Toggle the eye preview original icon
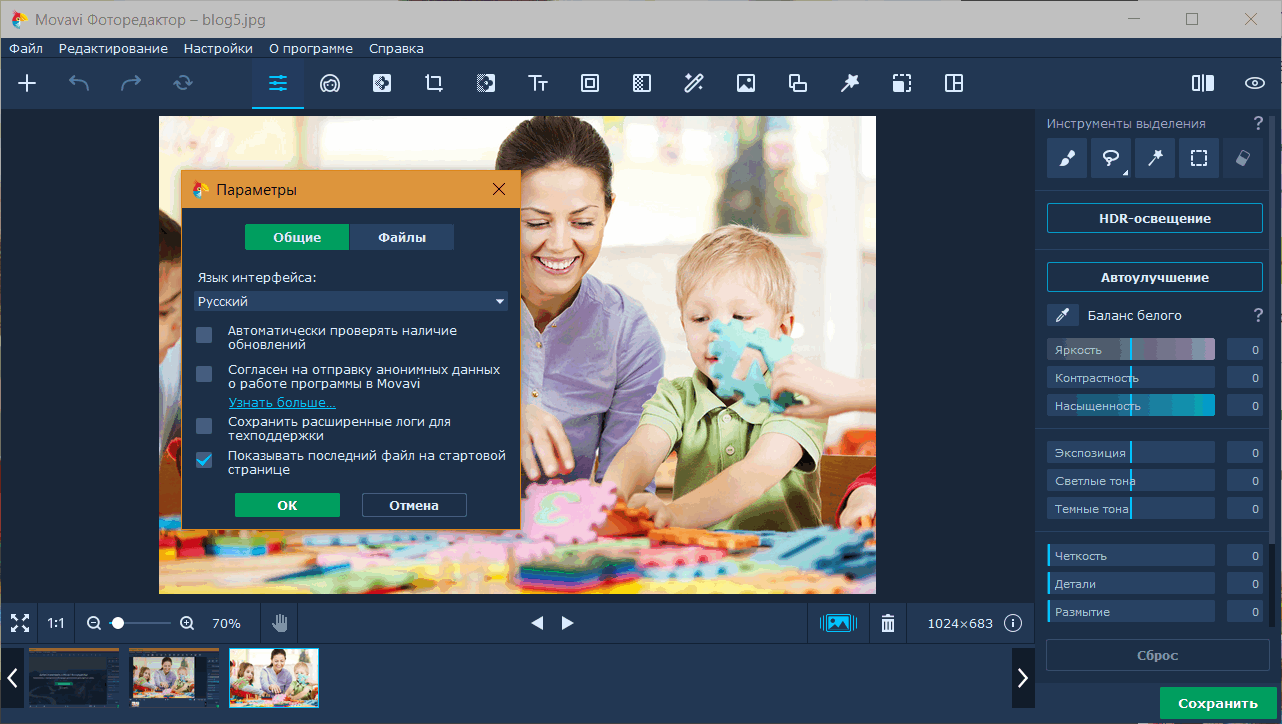1282x724 pixels. tap(1255, 84)
